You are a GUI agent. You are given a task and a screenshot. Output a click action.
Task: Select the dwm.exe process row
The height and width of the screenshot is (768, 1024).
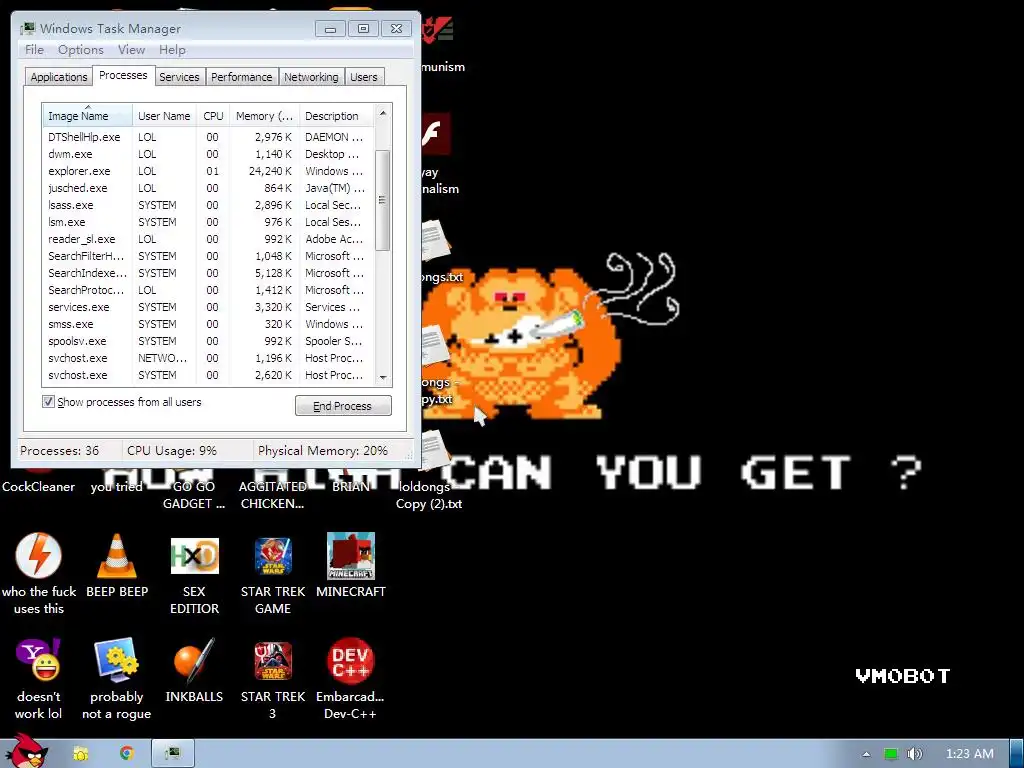pyautogui.click(x=209, y=154)
